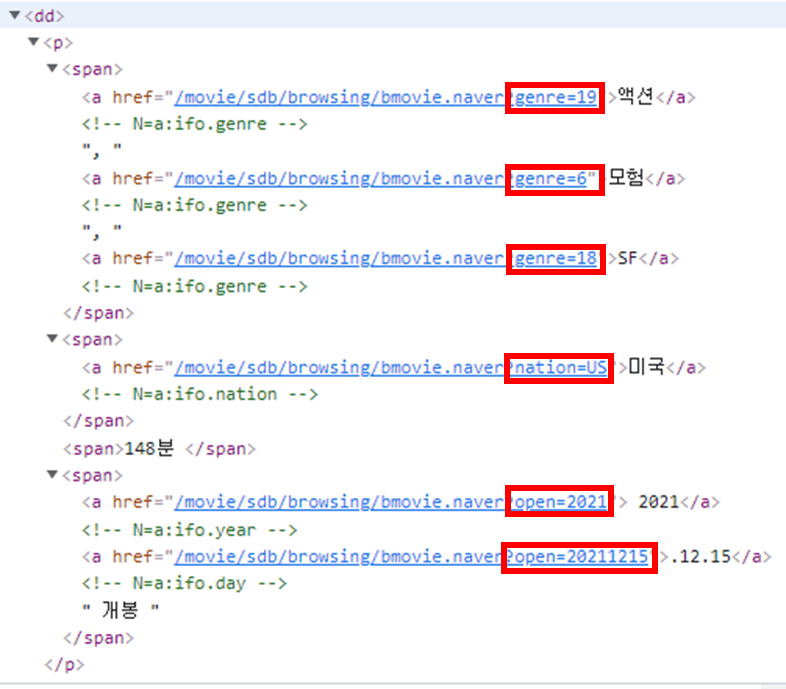Select the 모험 anchor text
Image resolution: width=786 pixels, height=689 pixels.
(x=626, y=178)
